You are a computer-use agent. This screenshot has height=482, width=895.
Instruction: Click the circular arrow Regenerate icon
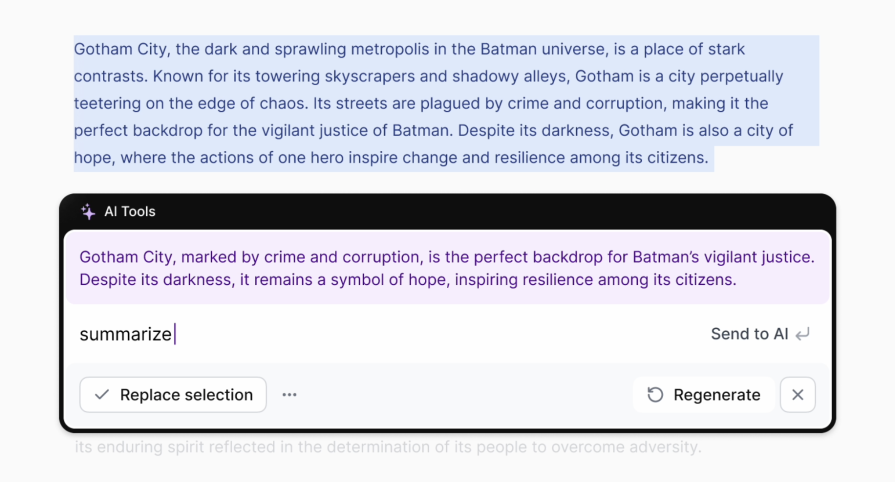point(655,395)
